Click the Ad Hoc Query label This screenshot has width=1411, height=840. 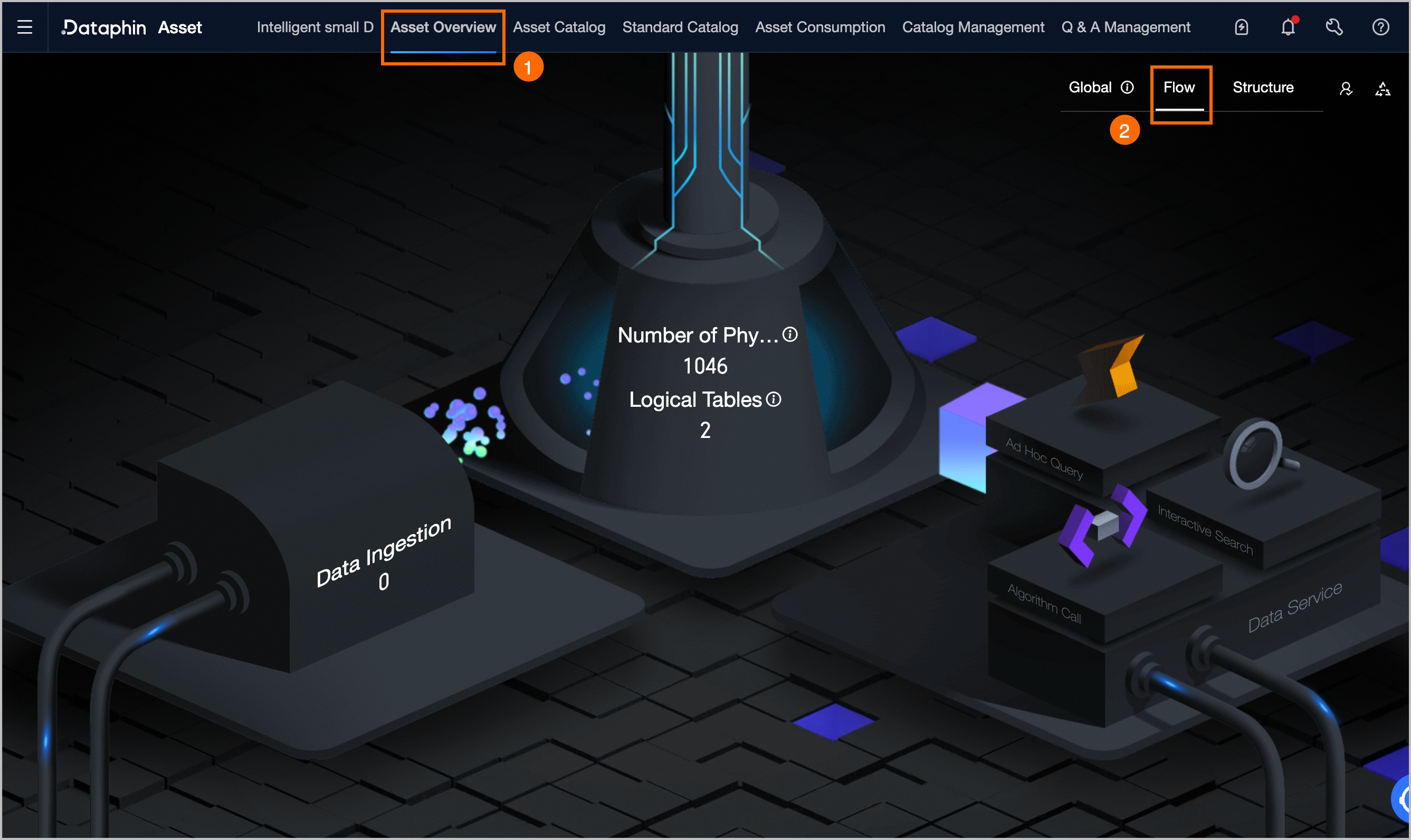pyautogui.click(x=1044, y=459)
